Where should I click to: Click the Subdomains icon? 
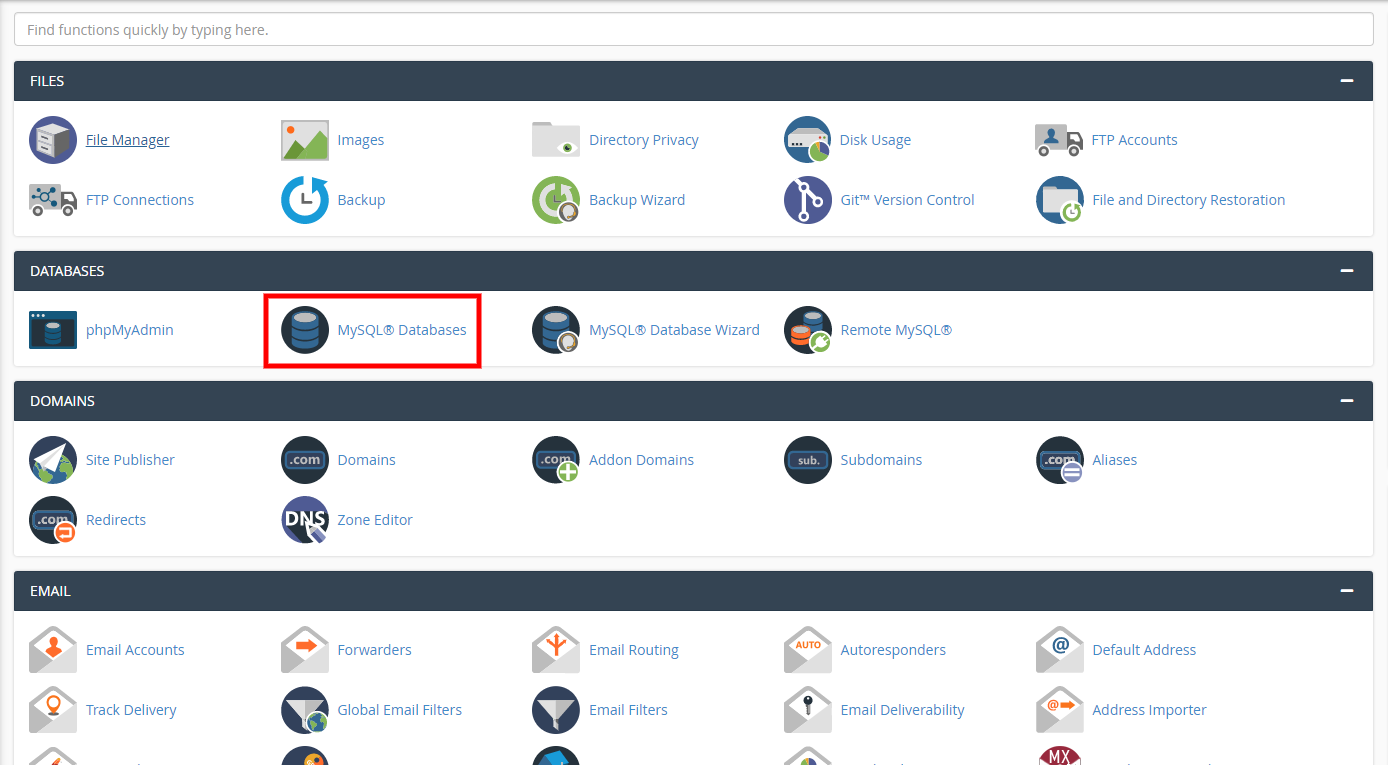click(x=808, y=460)
